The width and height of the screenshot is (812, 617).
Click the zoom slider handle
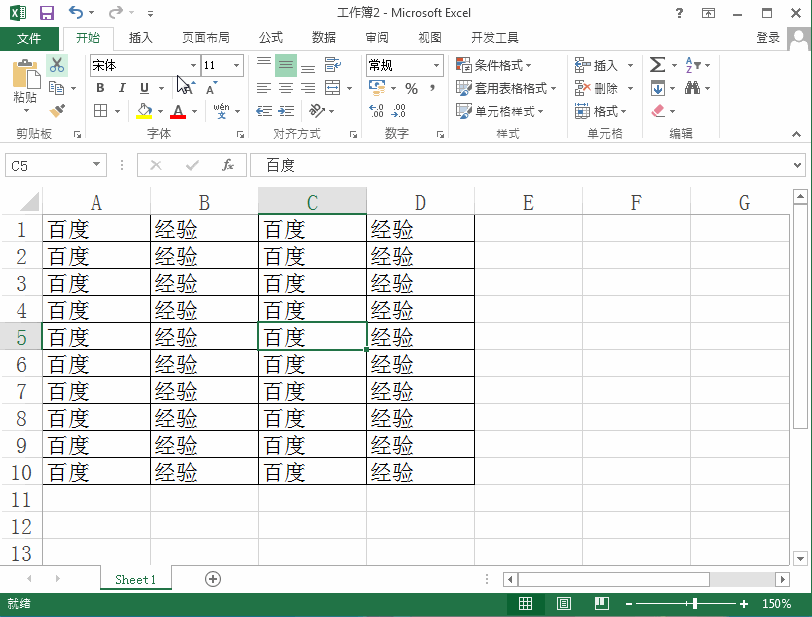coord(694,604)
